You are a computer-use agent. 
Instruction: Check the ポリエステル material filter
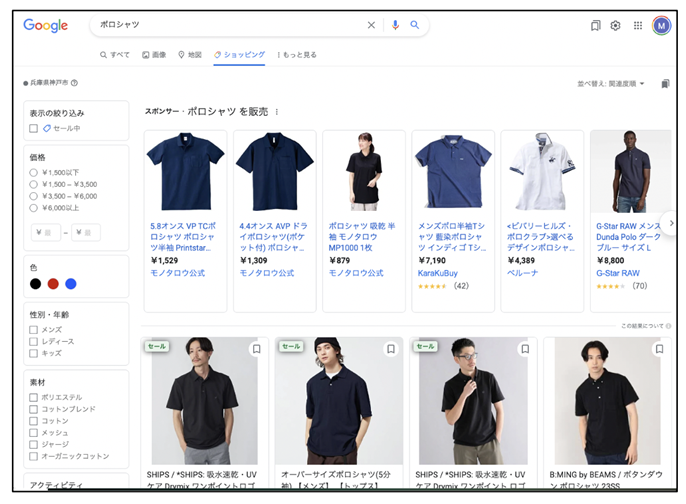coord(33,397)
